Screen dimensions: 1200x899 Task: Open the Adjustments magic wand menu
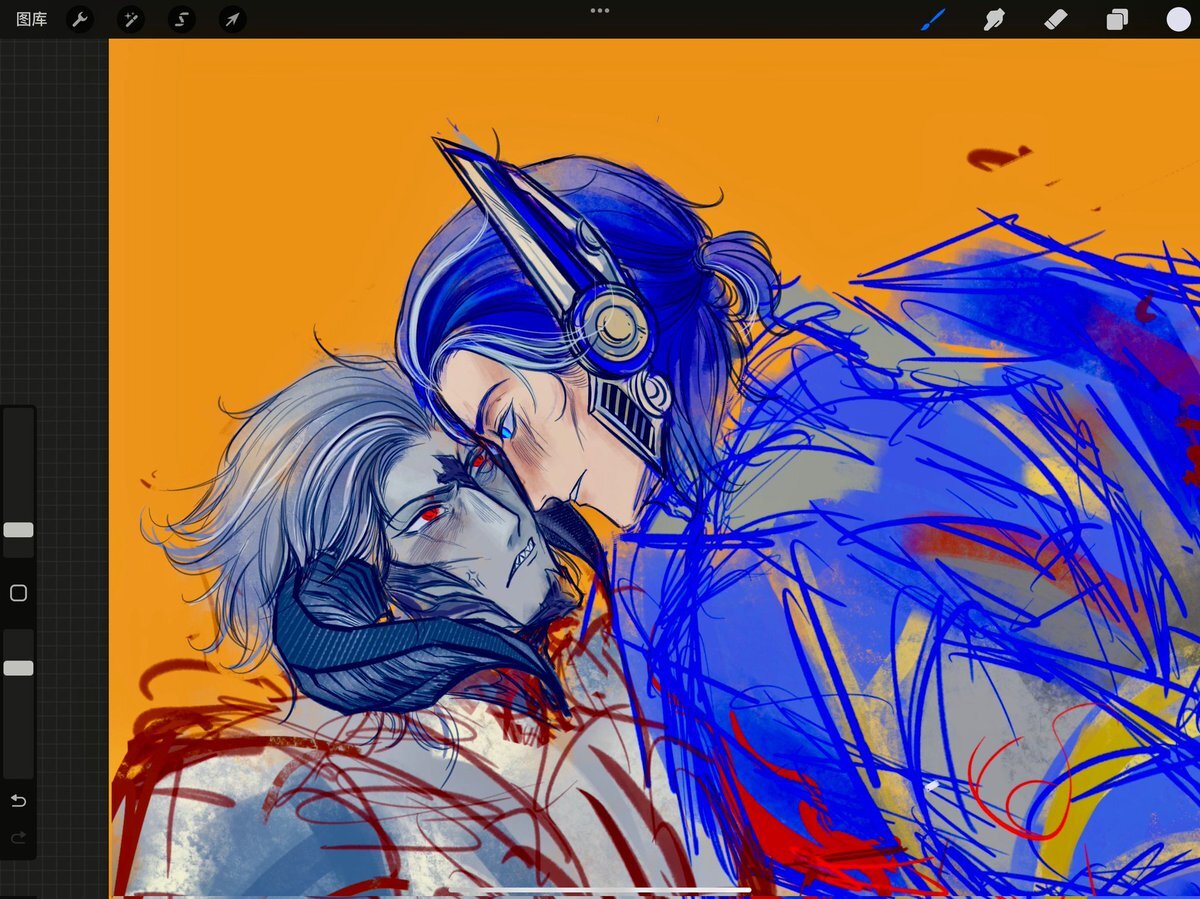(130, 19)
